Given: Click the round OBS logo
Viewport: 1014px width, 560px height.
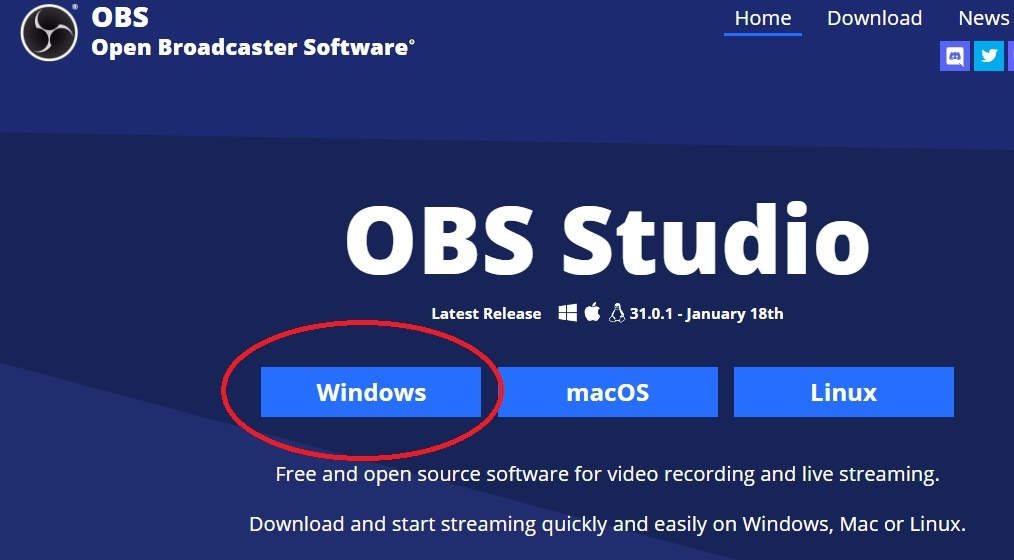Looking at the screenshot, I should coord(49,32).
